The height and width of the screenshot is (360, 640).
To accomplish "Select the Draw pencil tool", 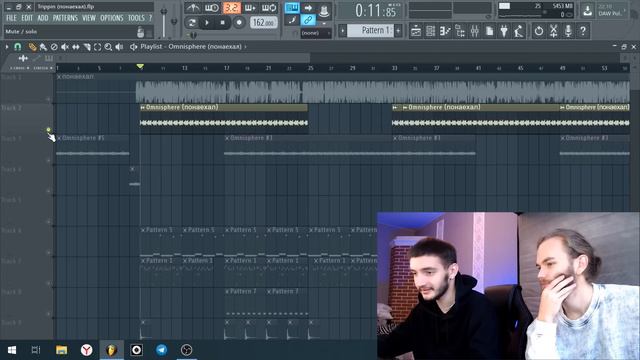I will pyautogui.click(x=33, y=47).
